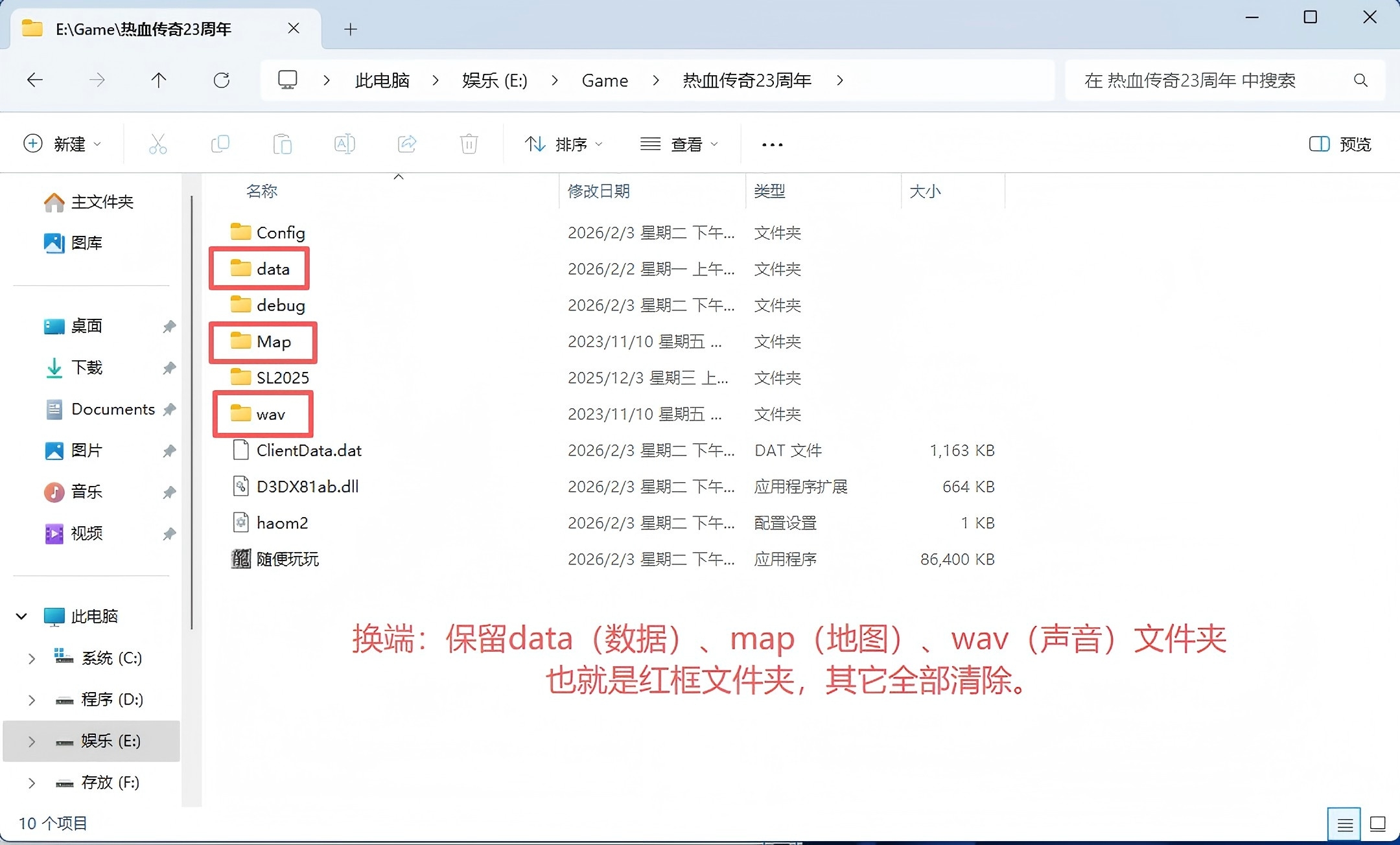
Task: Toggle the 预览 preview pane
Action: tap(1340, 144)
